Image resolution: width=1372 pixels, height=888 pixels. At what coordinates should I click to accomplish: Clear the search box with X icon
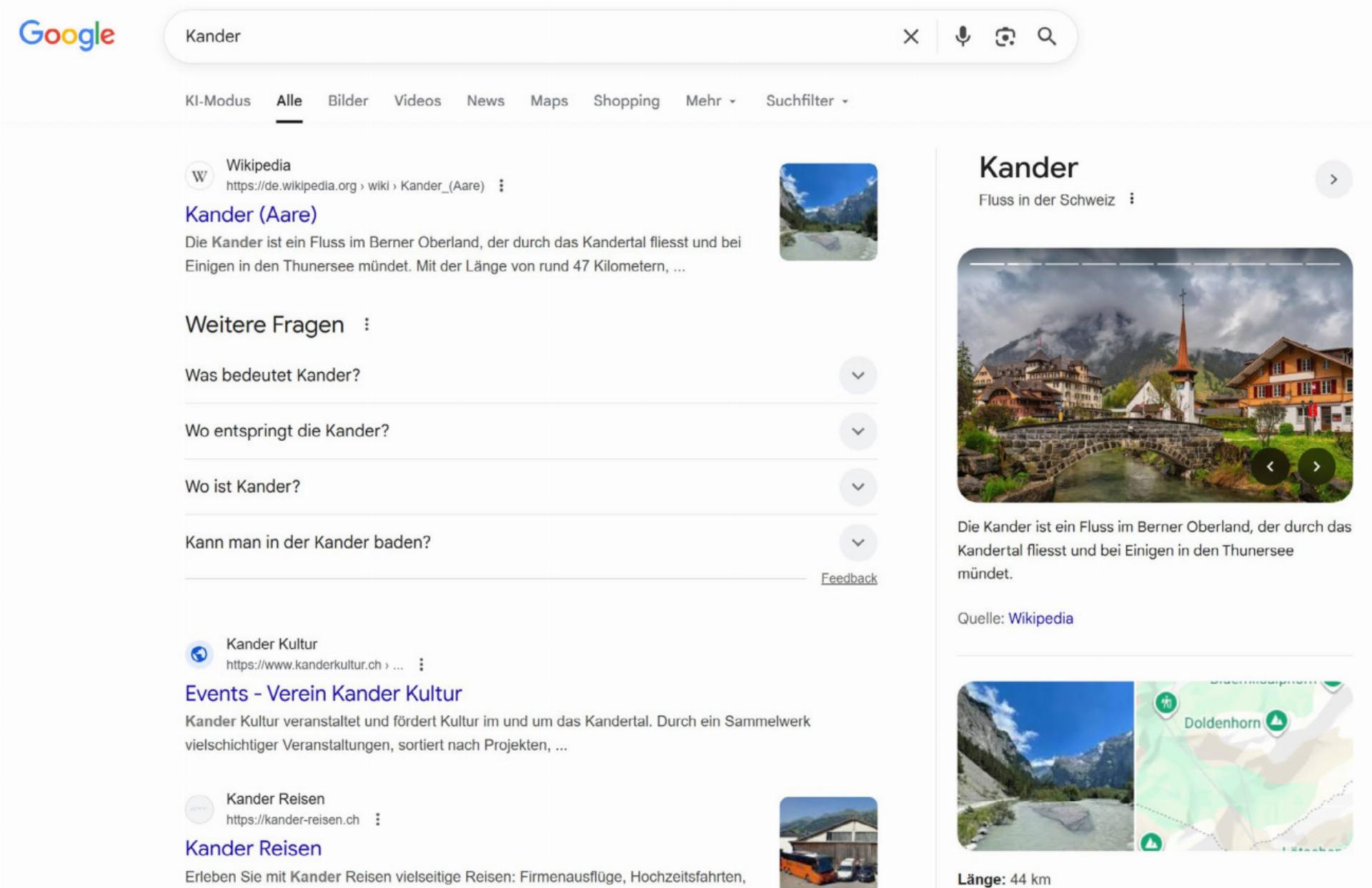pyautogui.click(x=910, y=36)
